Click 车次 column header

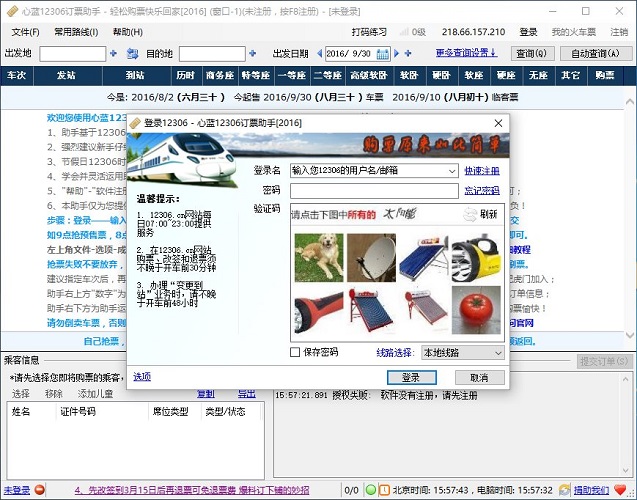coord(17,75)
